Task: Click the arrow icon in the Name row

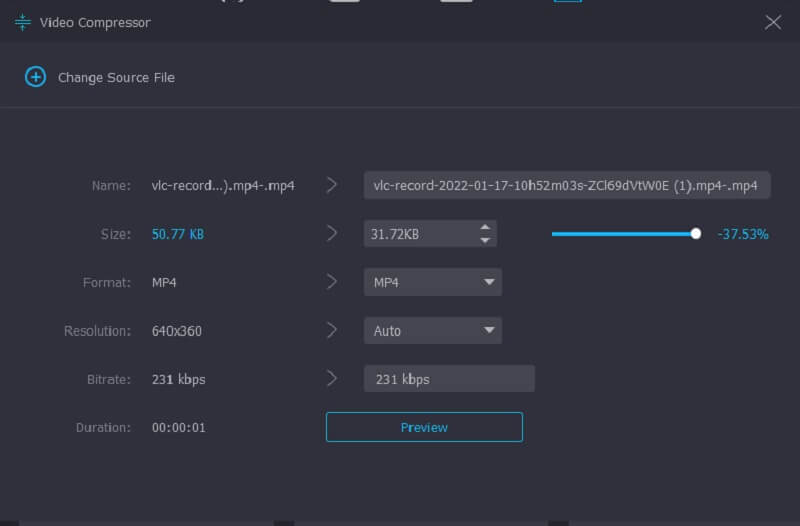Action: tap(332, 185)
